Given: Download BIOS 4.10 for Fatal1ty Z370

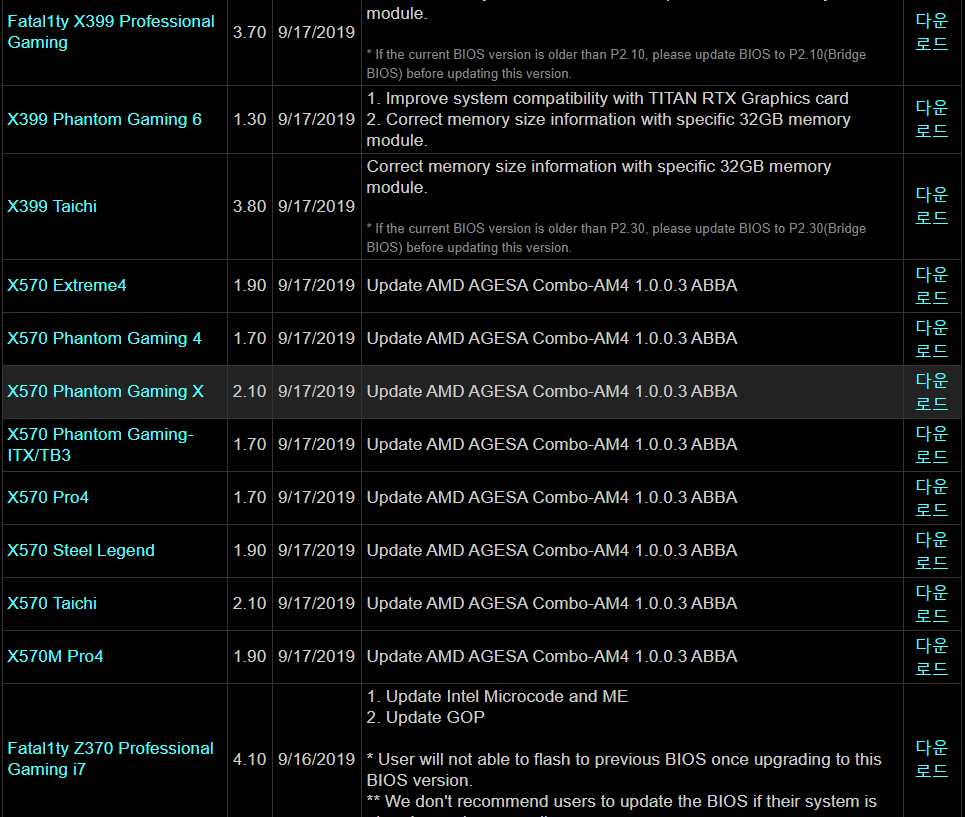Looking at the screenshot, I should tap(931, 759).
